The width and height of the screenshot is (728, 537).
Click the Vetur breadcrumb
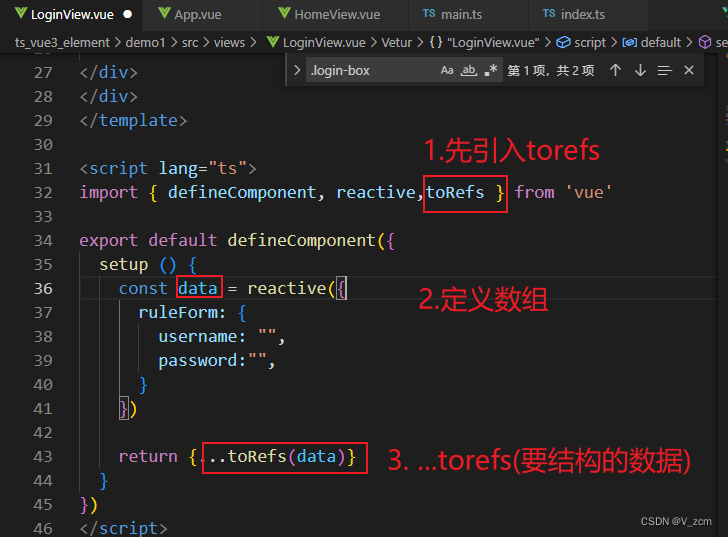click(x=396, y=43)
